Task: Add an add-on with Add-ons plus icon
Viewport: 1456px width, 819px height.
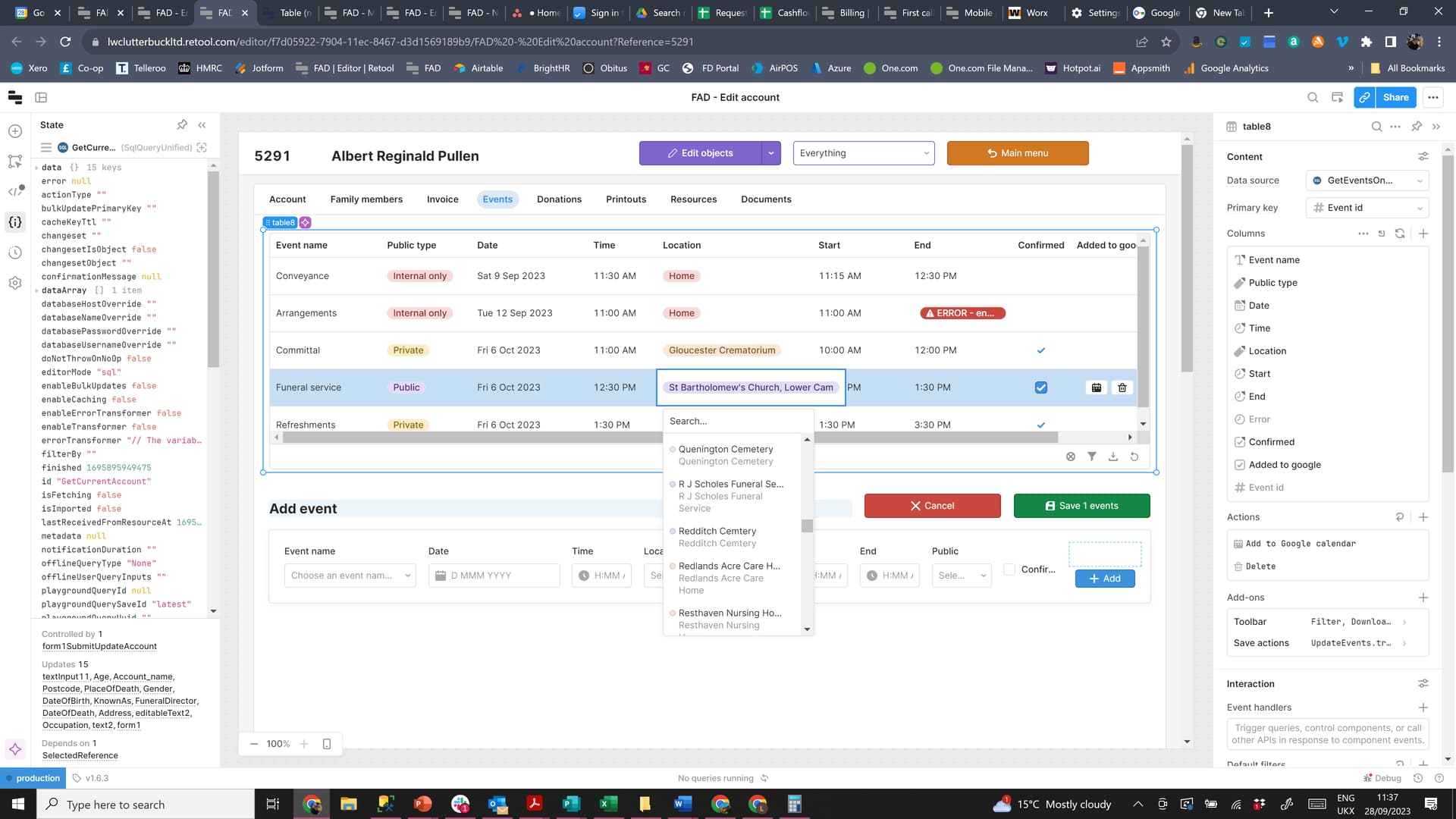Action: pyautogui.click(x=1423, y=598)
